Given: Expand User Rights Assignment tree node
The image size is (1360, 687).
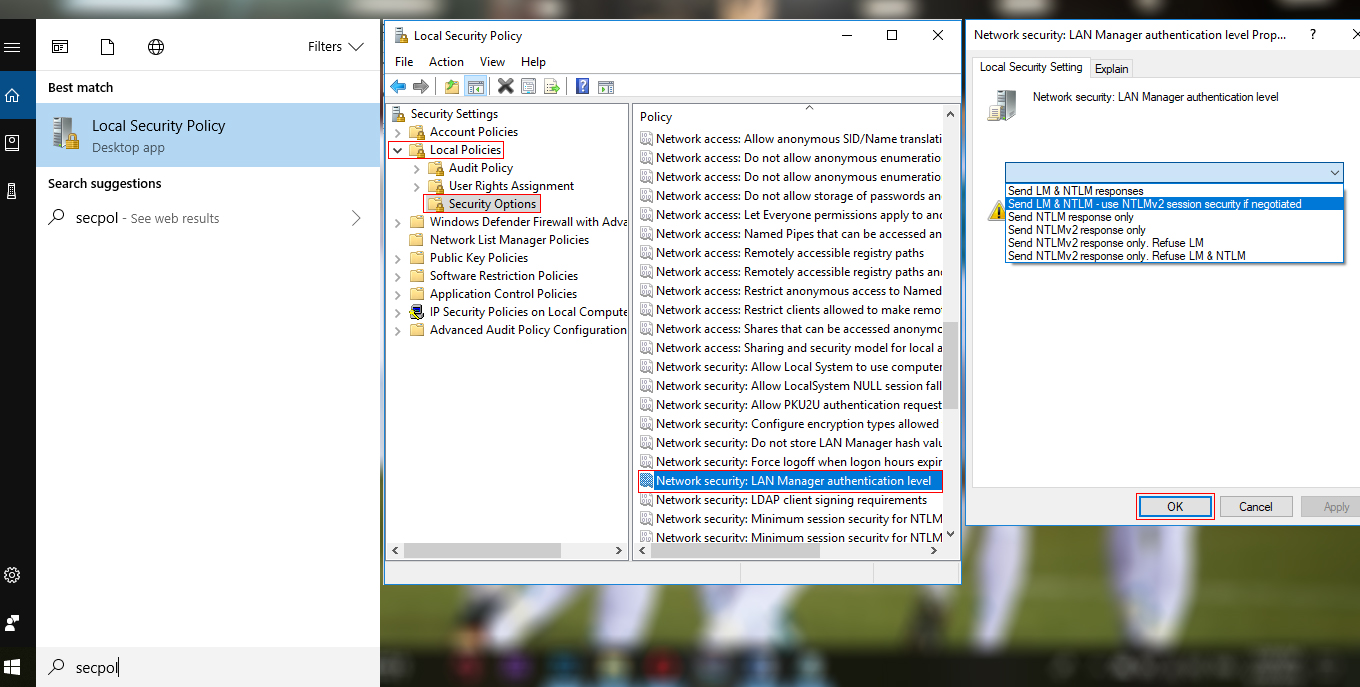Looking at the screenshot, I should click(x=417, y=186).
